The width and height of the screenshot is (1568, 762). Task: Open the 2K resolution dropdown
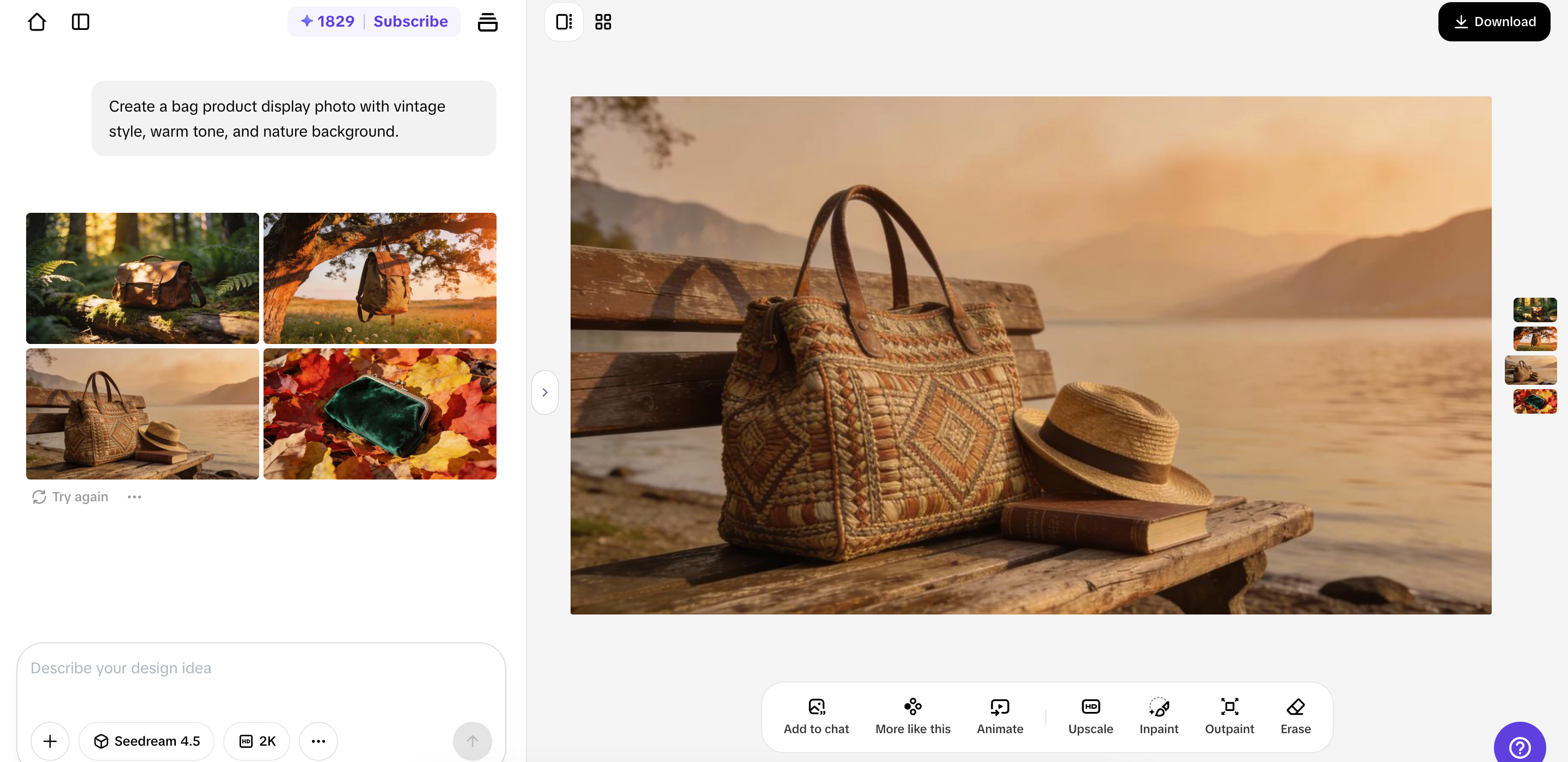tap(257, 741)
